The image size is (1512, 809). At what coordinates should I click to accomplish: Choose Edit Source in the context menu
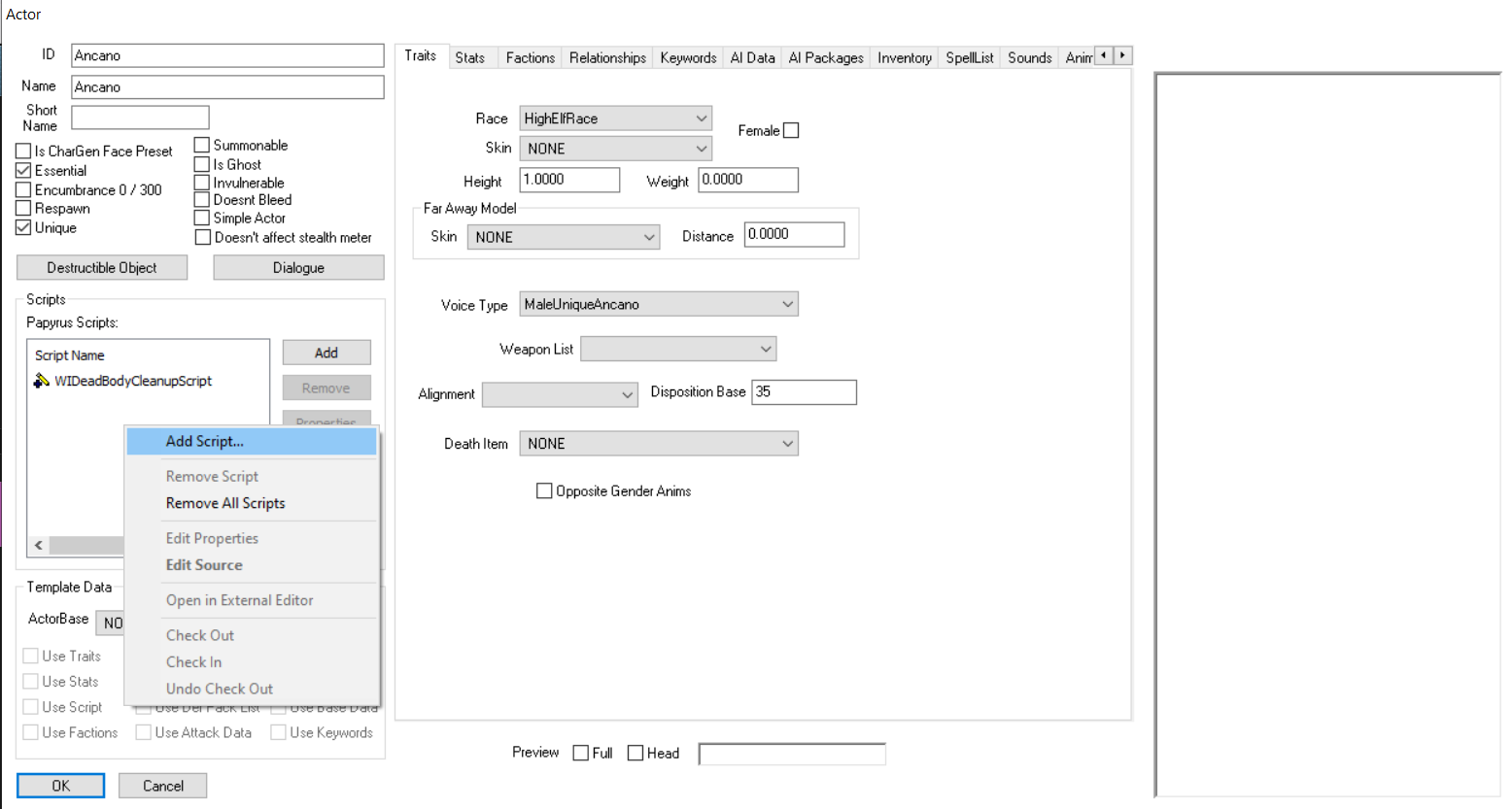point(204,564)
